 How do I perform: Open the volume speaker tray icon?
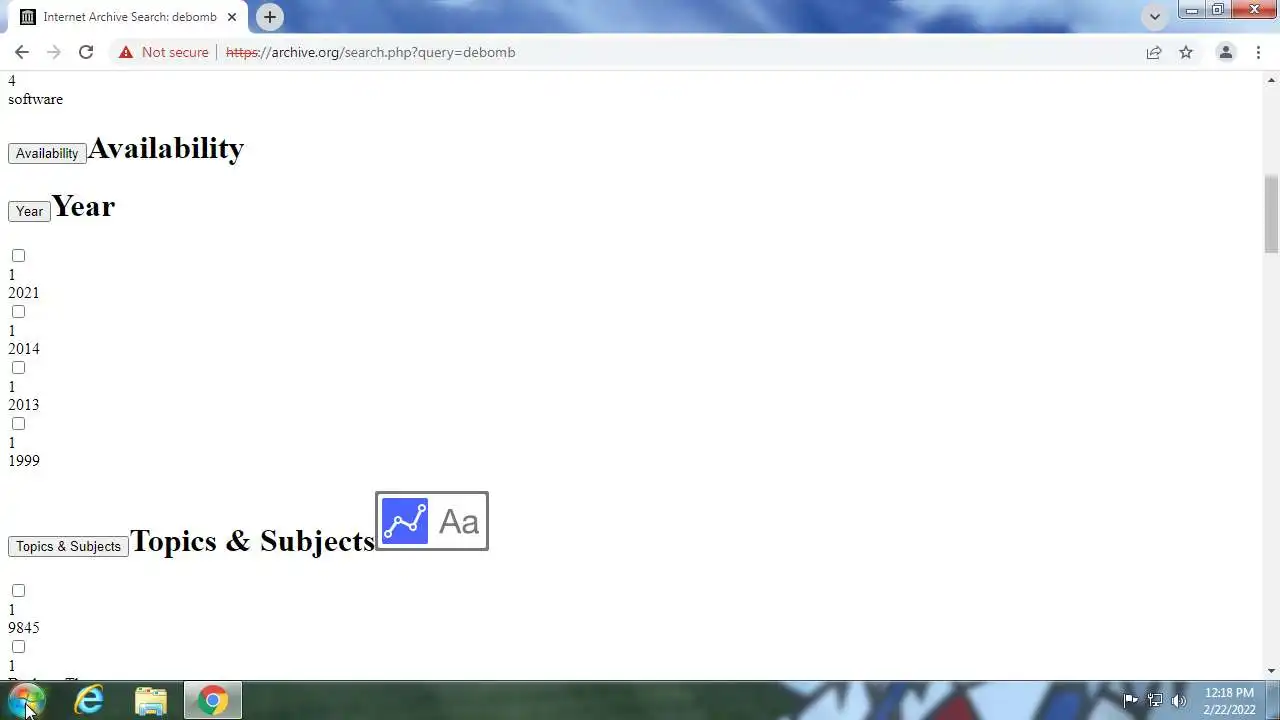(1179, 700)
